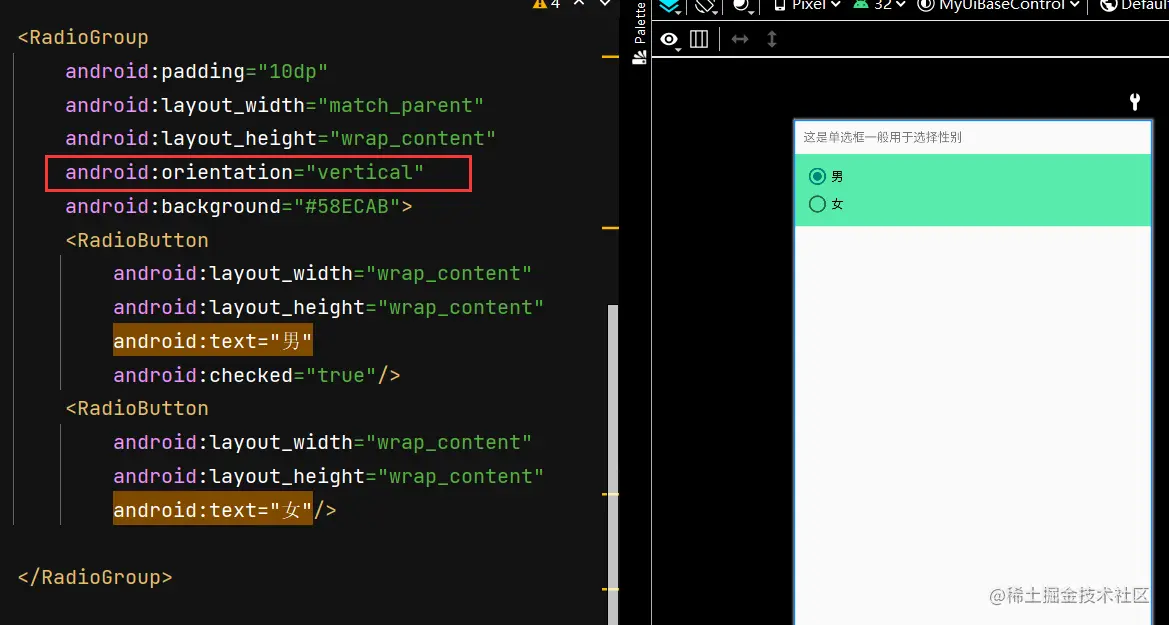Open the View Options eye menu
This screenshot has width=1169, height=625.
(669, 40)
